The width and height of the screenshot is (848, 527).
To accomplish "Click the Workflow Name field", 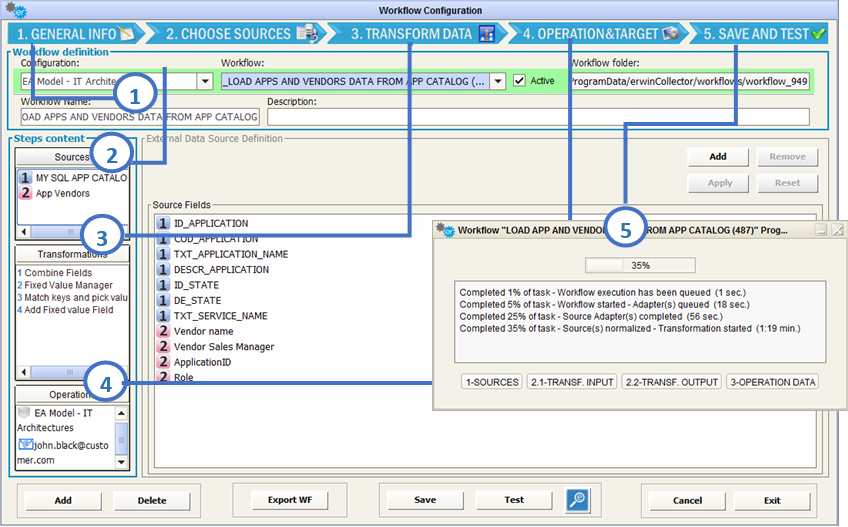I will 140,117.
